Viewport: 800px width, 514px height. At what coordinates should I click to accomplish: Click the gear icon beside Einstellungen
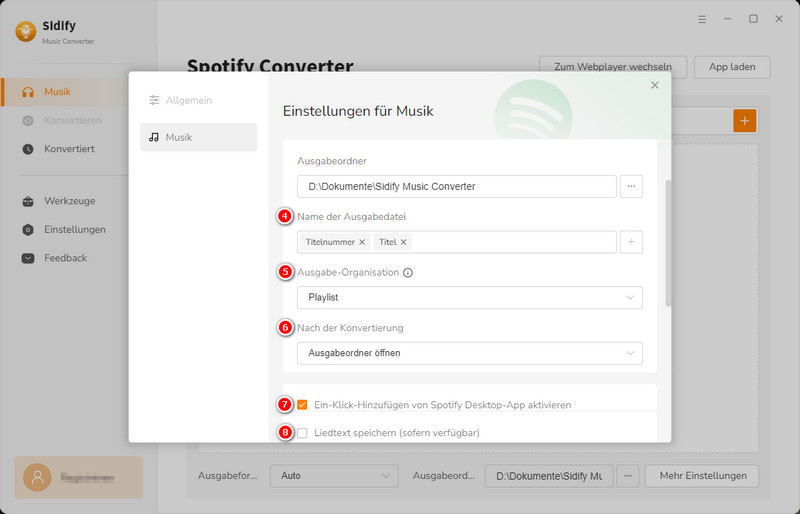tap(28, 230)
